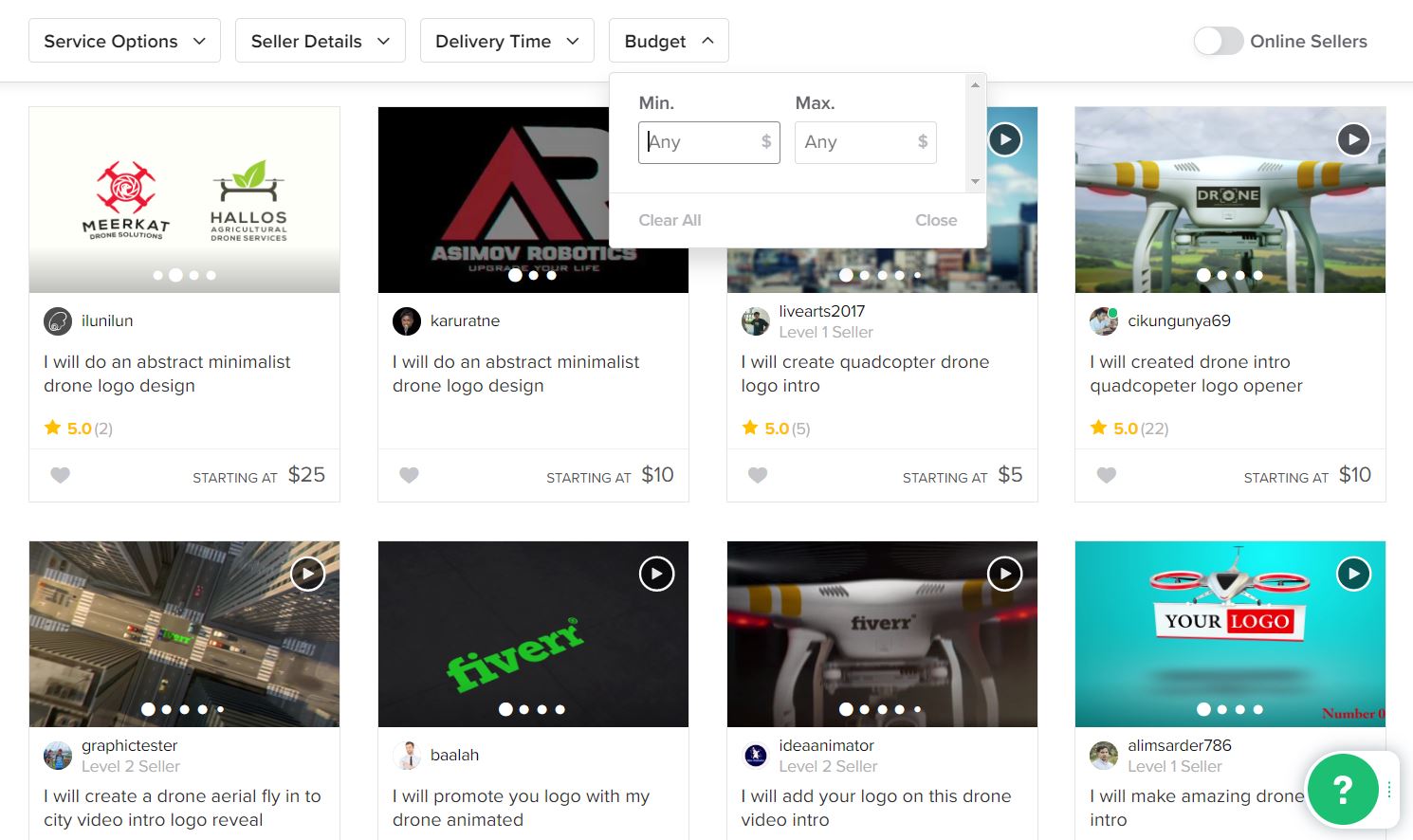Click the $10 starting price on karuratne gig
The image size is (1413, 840).
(x=657, y=475)
